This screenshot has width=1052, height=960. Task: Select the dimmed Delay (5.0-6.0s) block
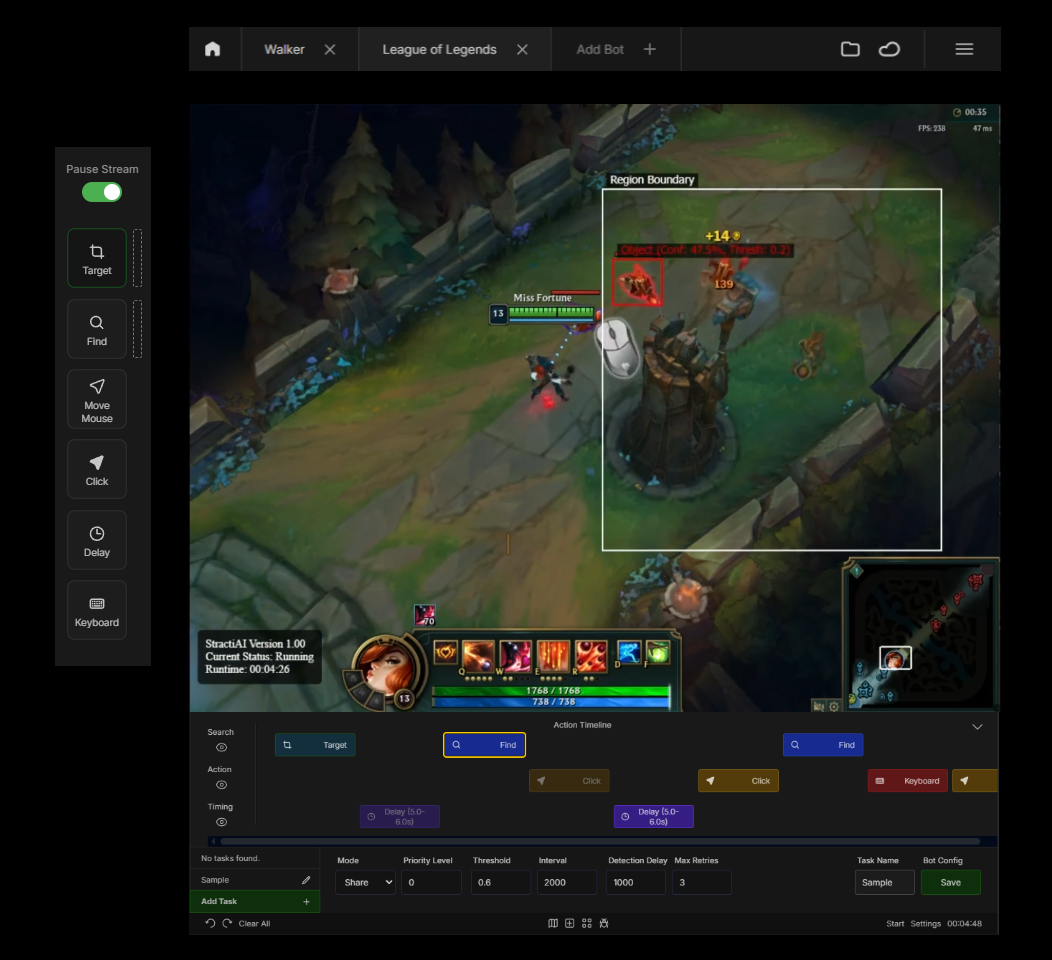tap(400, 816)
